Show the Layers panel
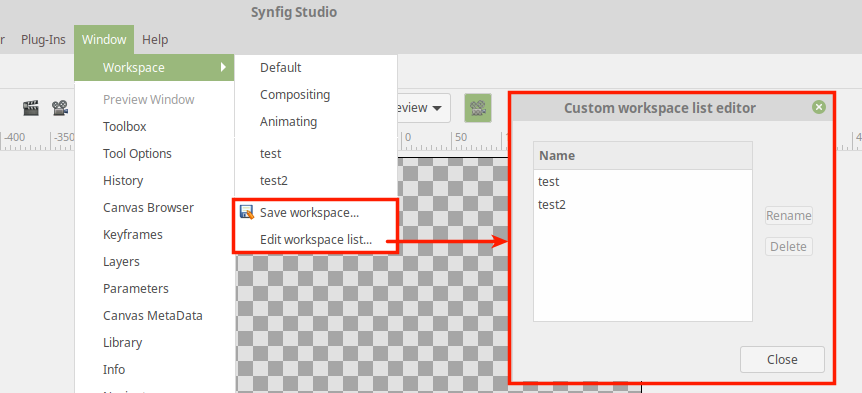 click(121, 261)
